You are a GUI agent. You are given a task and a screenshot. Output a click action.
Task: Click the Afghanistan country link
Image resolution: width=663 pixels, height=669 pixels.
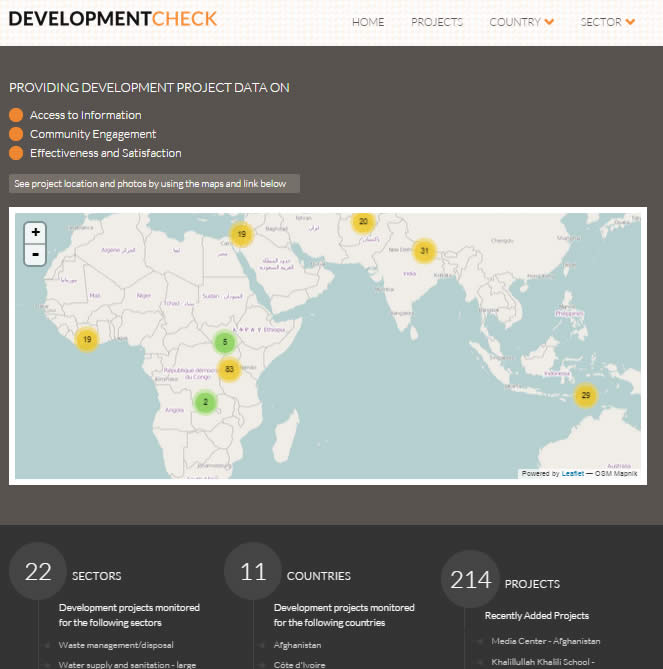(x=297, y=645)
